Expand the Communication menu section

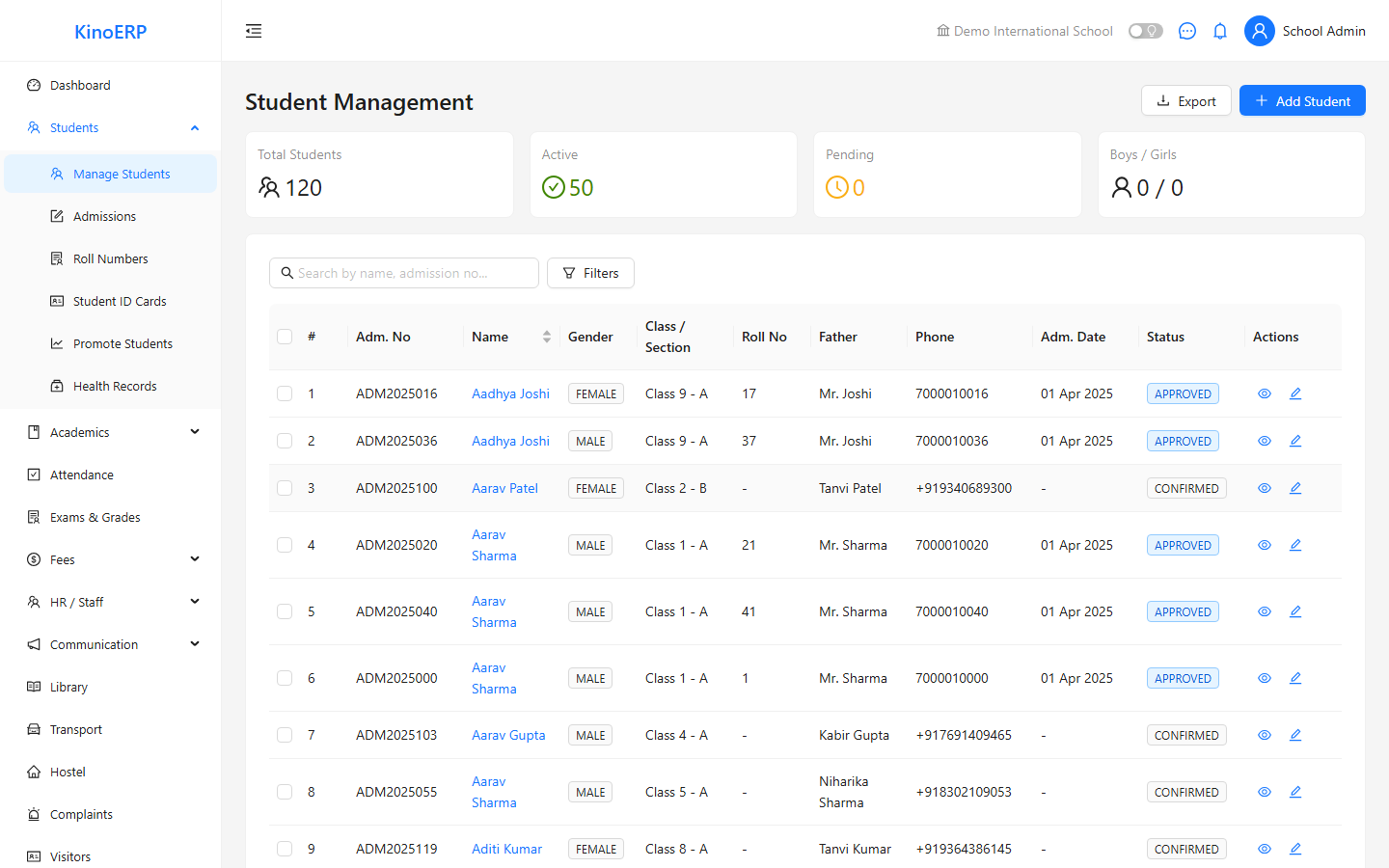tap(110, 644)
